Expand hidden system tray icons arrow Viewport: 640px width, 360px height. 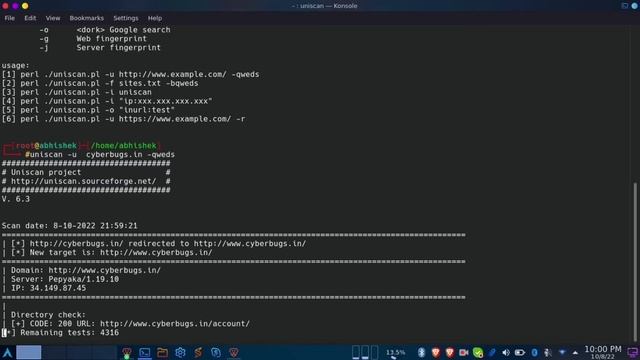(575, 353)
